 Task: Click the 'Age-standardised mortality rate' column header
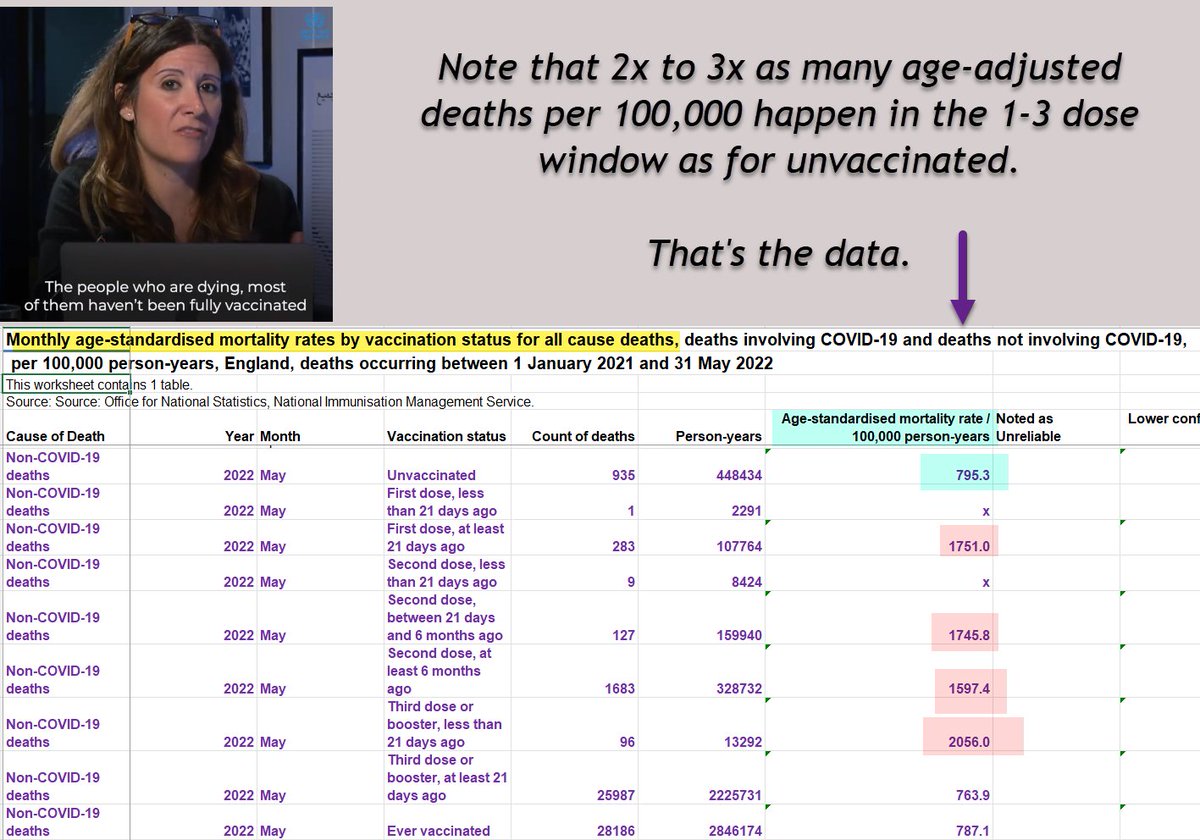[x=881, y=427]
